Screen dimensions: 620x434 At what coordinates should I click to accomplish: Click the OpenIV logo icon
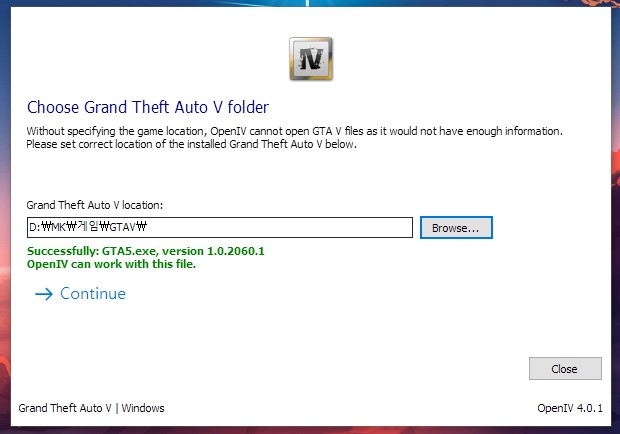click(311, 59)
